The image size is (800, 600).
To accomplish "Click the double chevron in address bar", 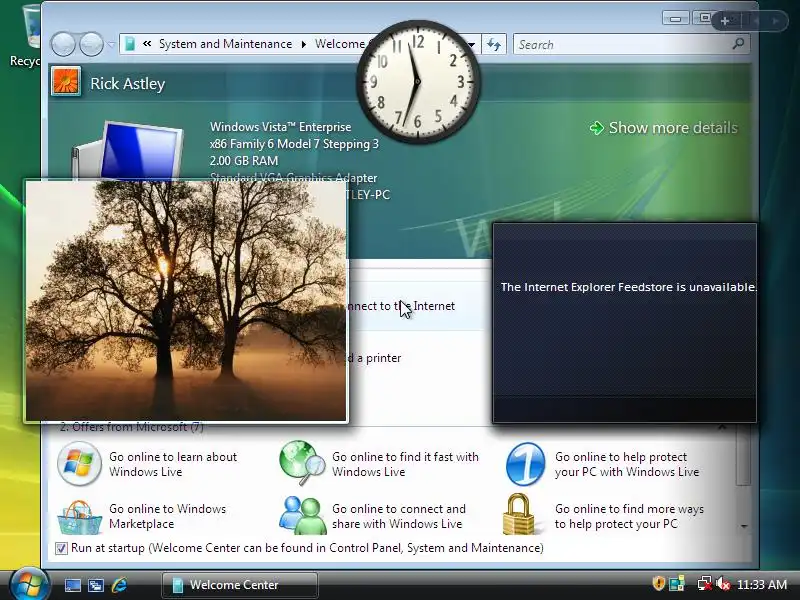I will click(x=147, y=44).
